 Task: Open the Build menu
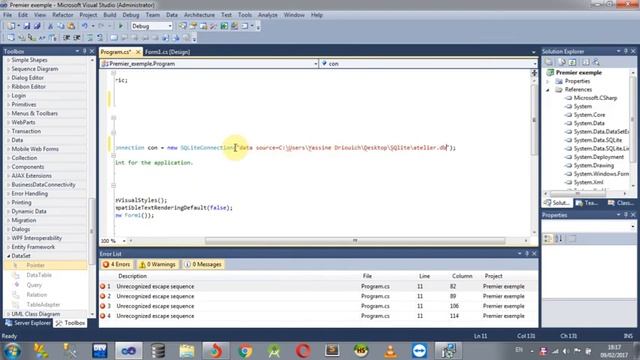109,15
